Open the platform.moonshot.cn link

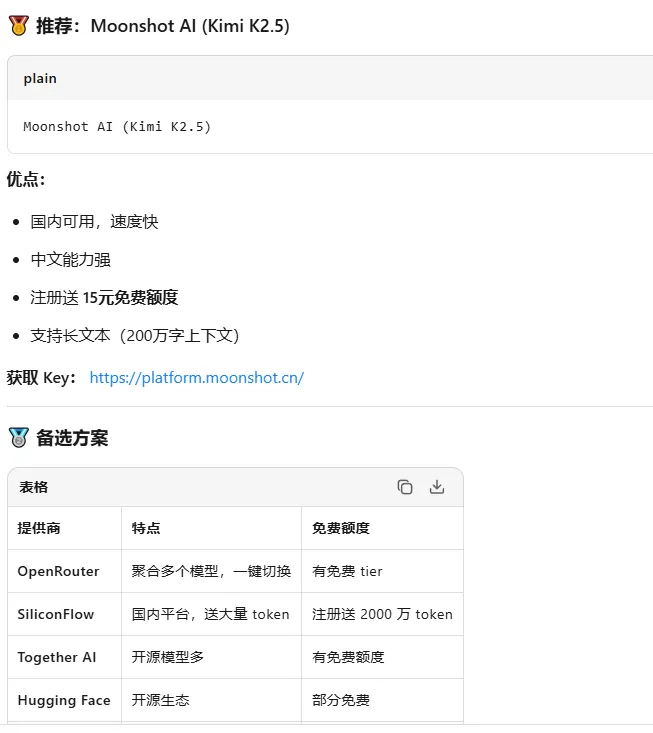pos(197,378)
